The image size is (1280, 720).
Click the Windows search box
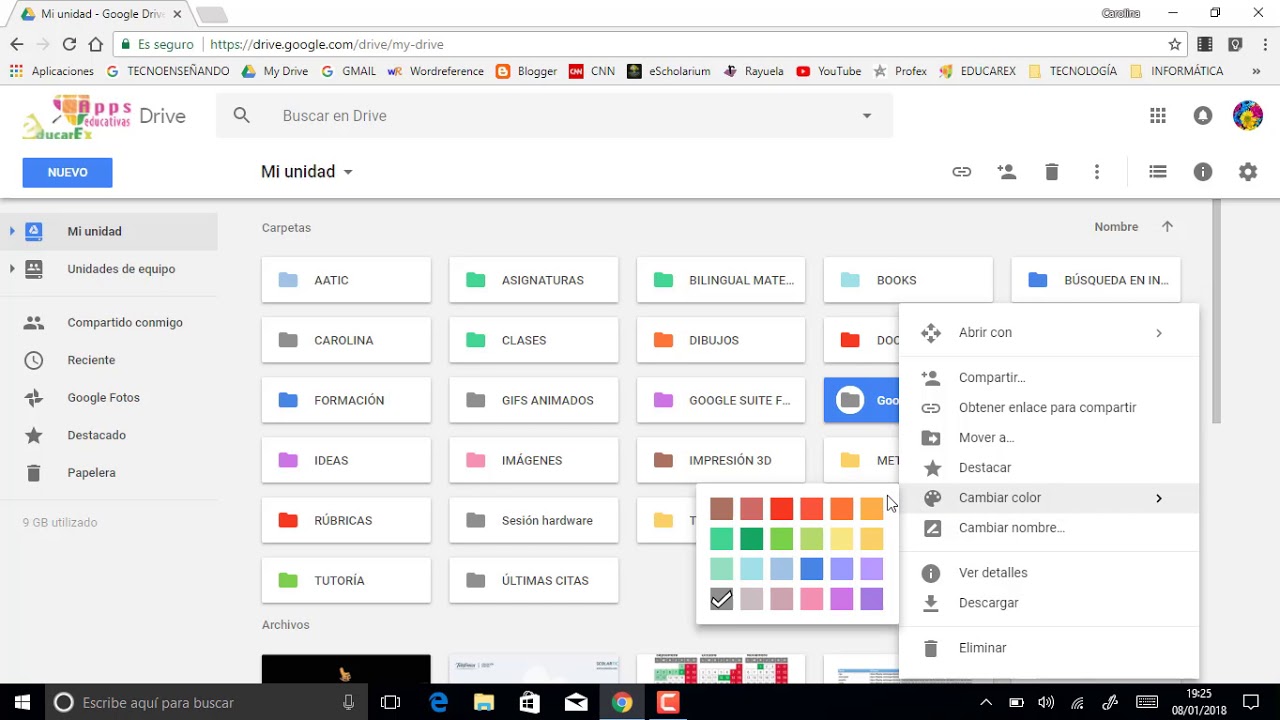point(206,702)
